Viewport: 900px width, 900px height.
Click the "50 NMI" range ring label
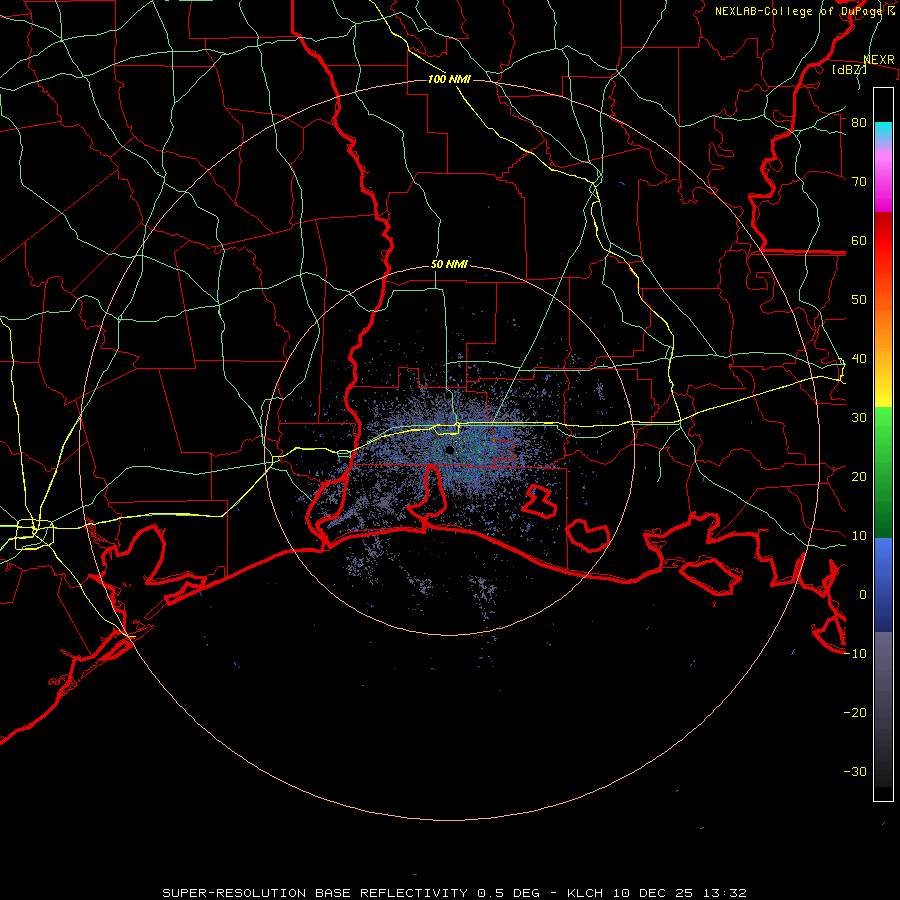449,265
